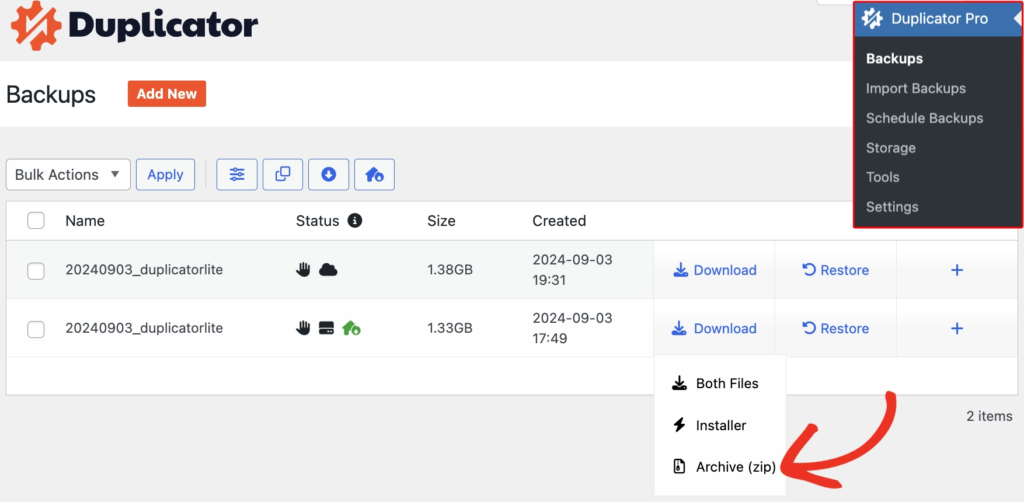Expand the first backup with plus icon

click(956, 270)
